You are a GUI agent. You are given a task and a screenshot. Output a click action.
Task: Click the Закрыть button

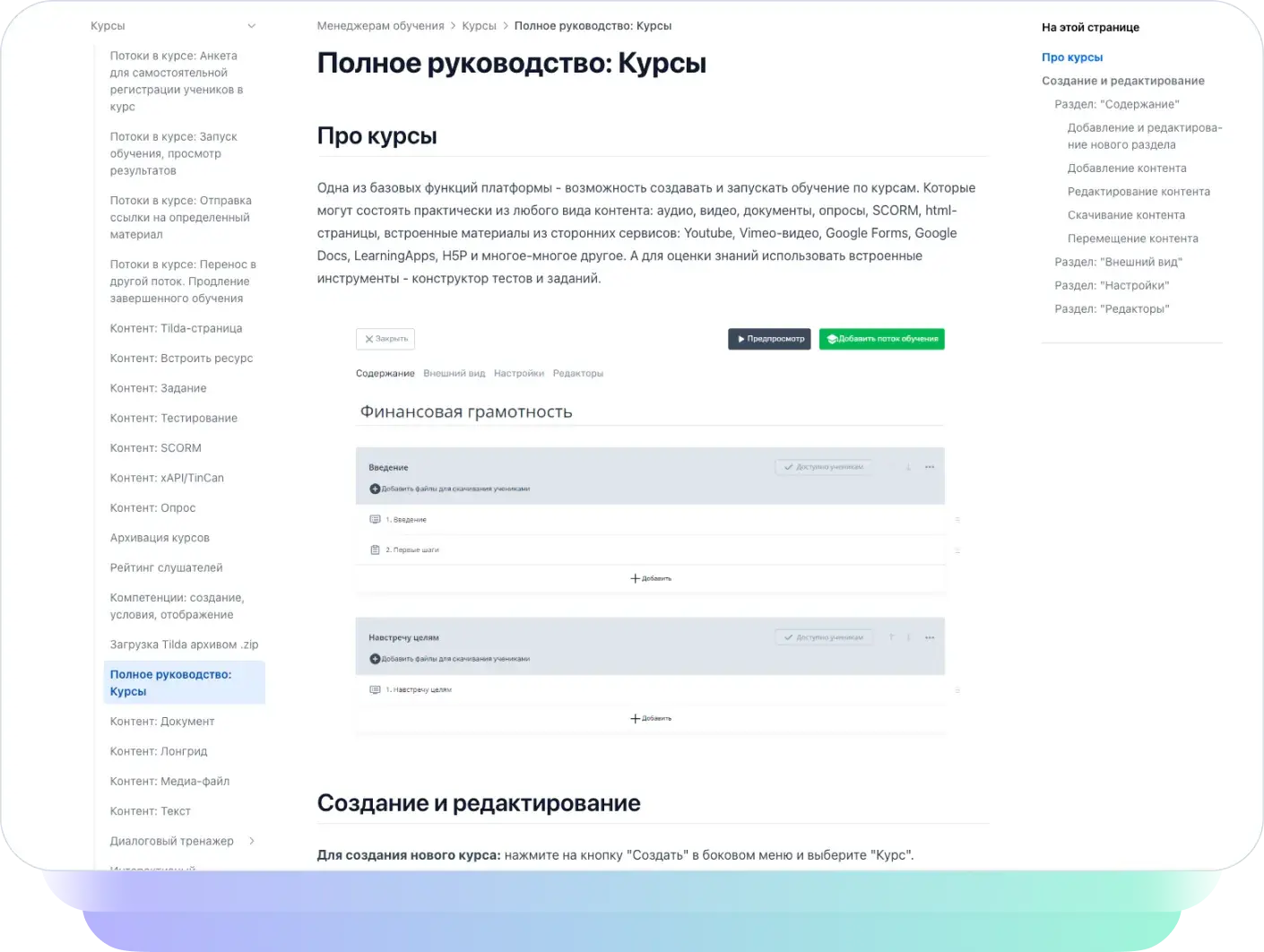click(x=385, y=339)
